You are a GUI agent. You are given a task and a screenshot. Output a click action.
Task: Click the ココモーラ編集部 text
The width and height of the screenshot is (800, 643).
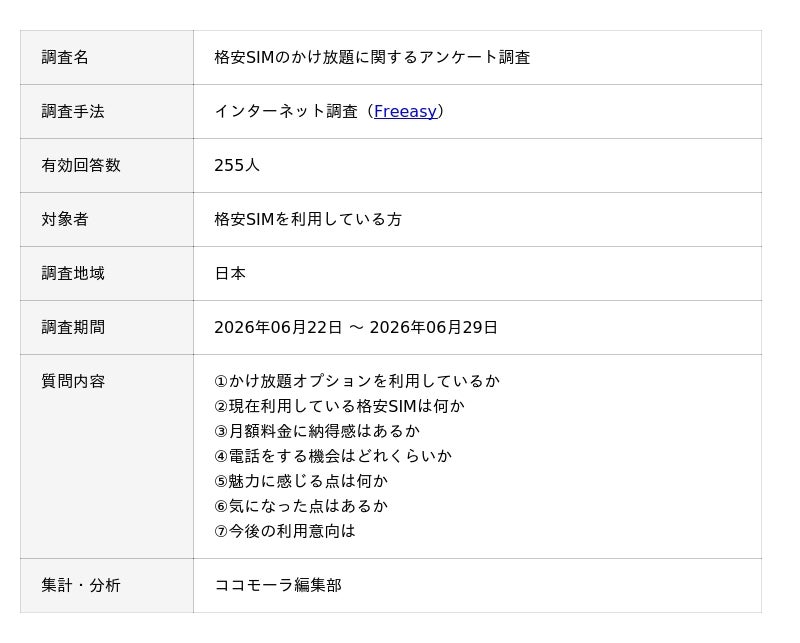[x=278, y=585]
